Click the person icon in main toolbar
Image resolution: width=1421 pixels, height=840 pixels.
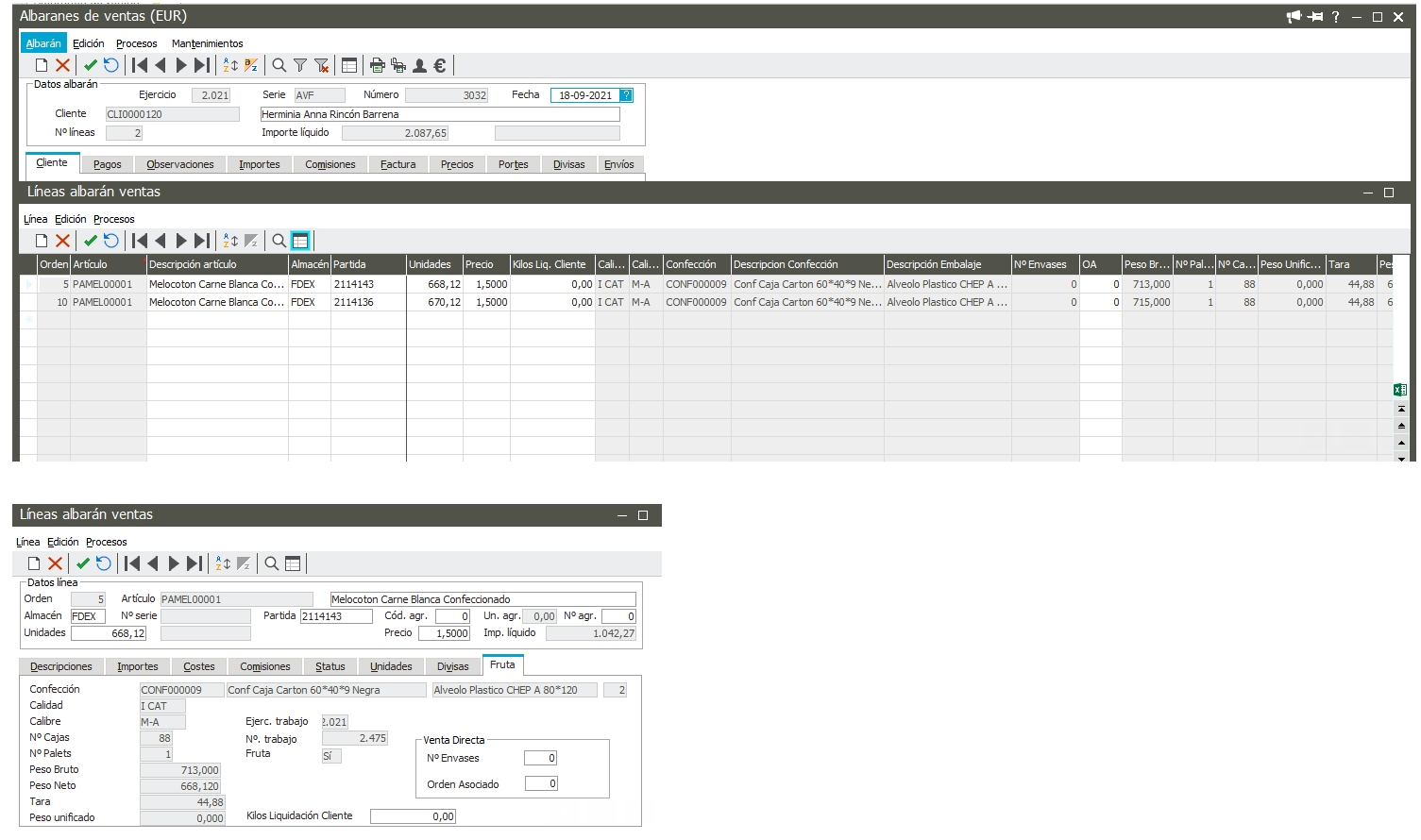point(419,65)
